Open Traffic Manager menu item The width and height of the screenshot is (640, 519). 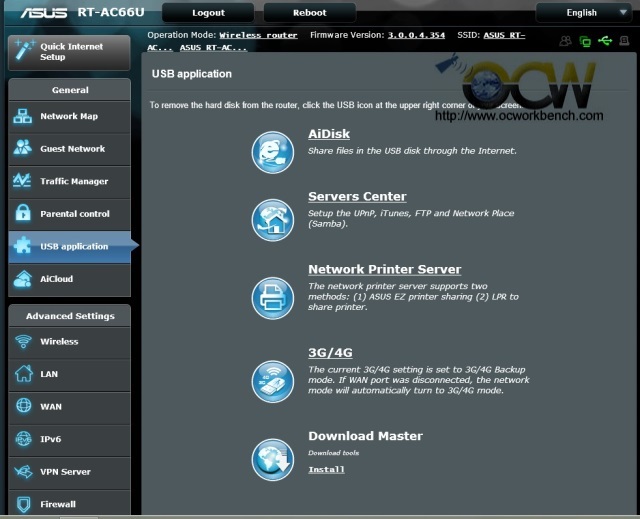click(x=69, y=182)
